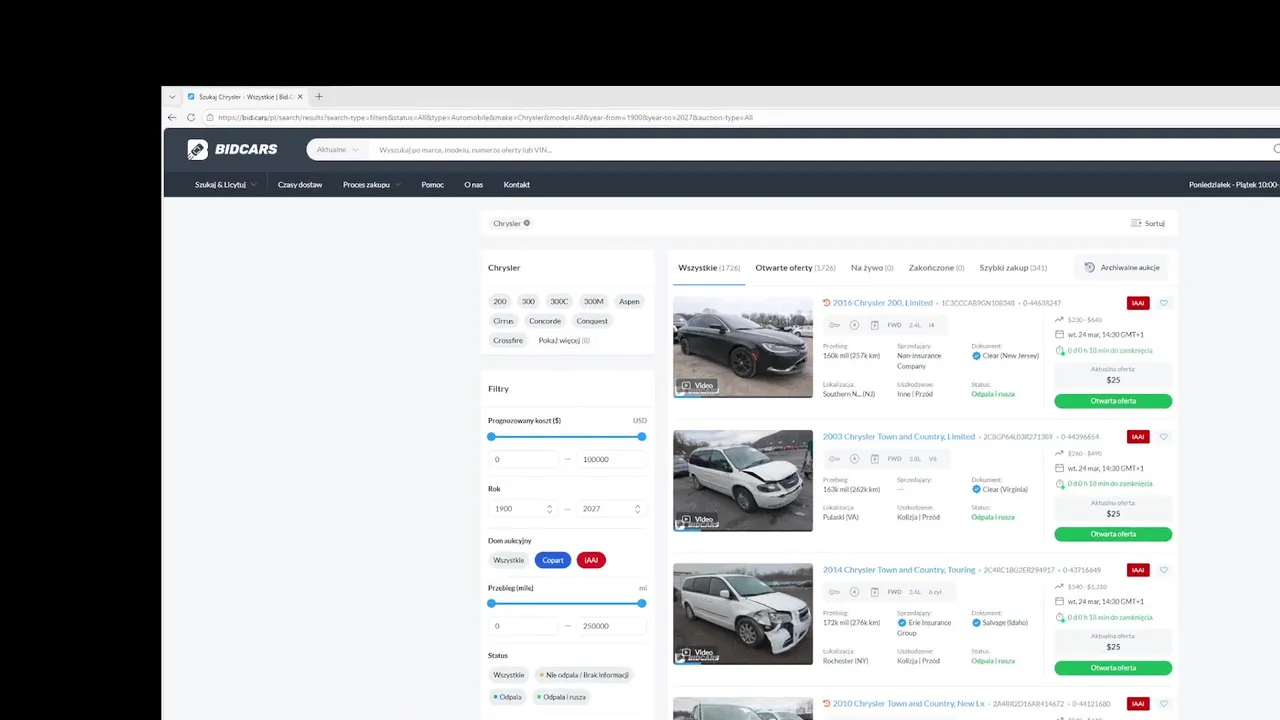
Task: Open the browser tab list chevron
Action: [x=172, y=97]
